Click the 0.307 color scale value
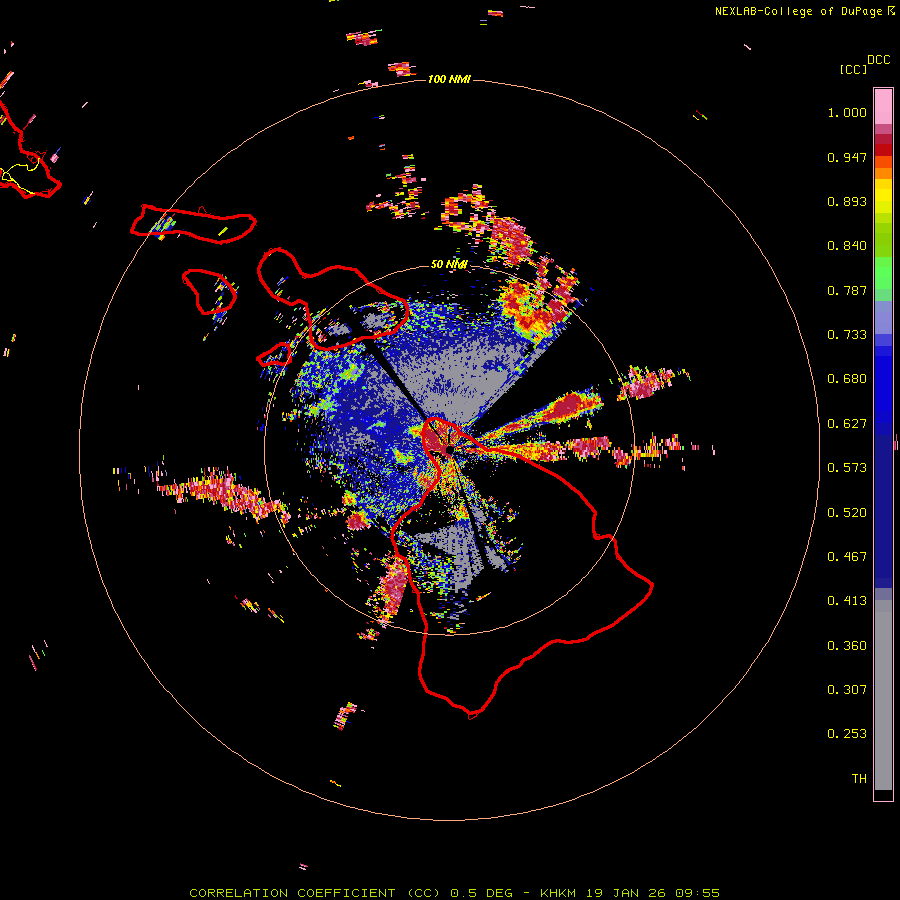This screenshot has width=900, height=900. point(847,690)
